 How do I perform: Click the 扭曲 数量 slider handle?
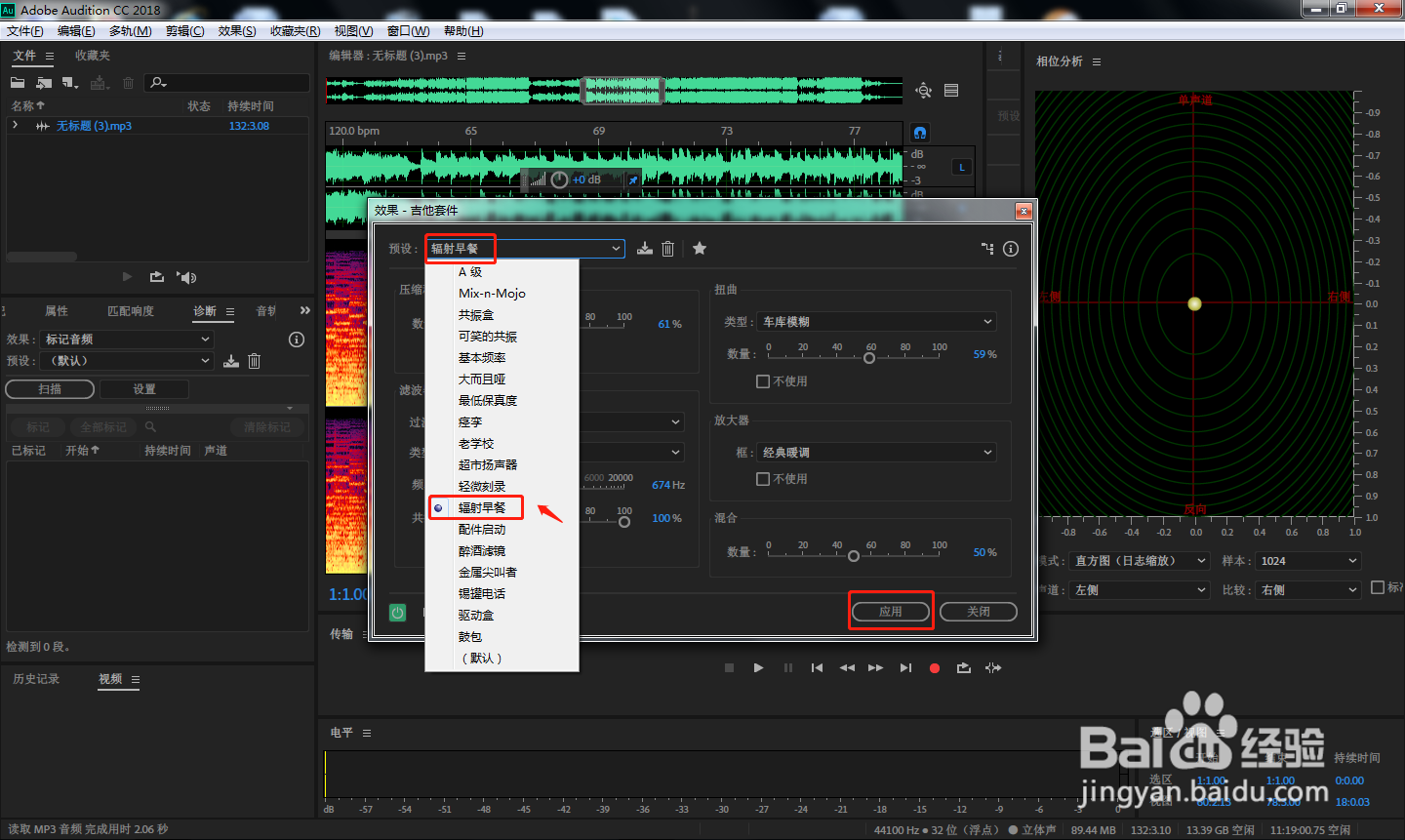pyautogui.click(x=869, y=358)
